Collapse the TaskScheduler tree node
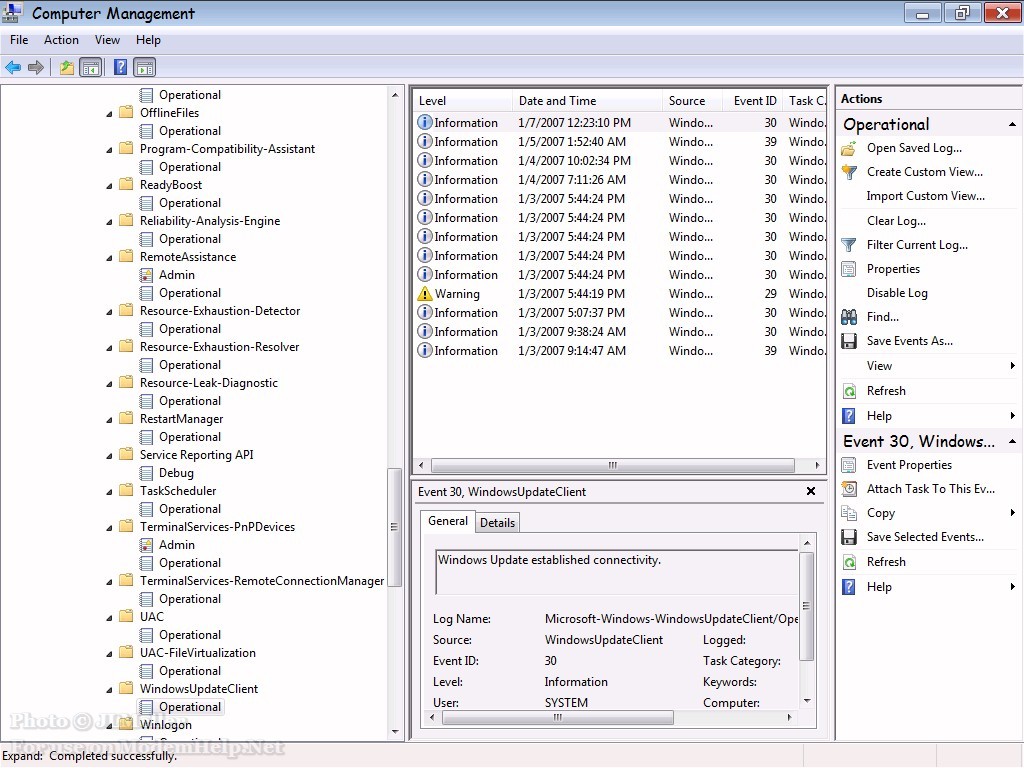 click(109, 491)
